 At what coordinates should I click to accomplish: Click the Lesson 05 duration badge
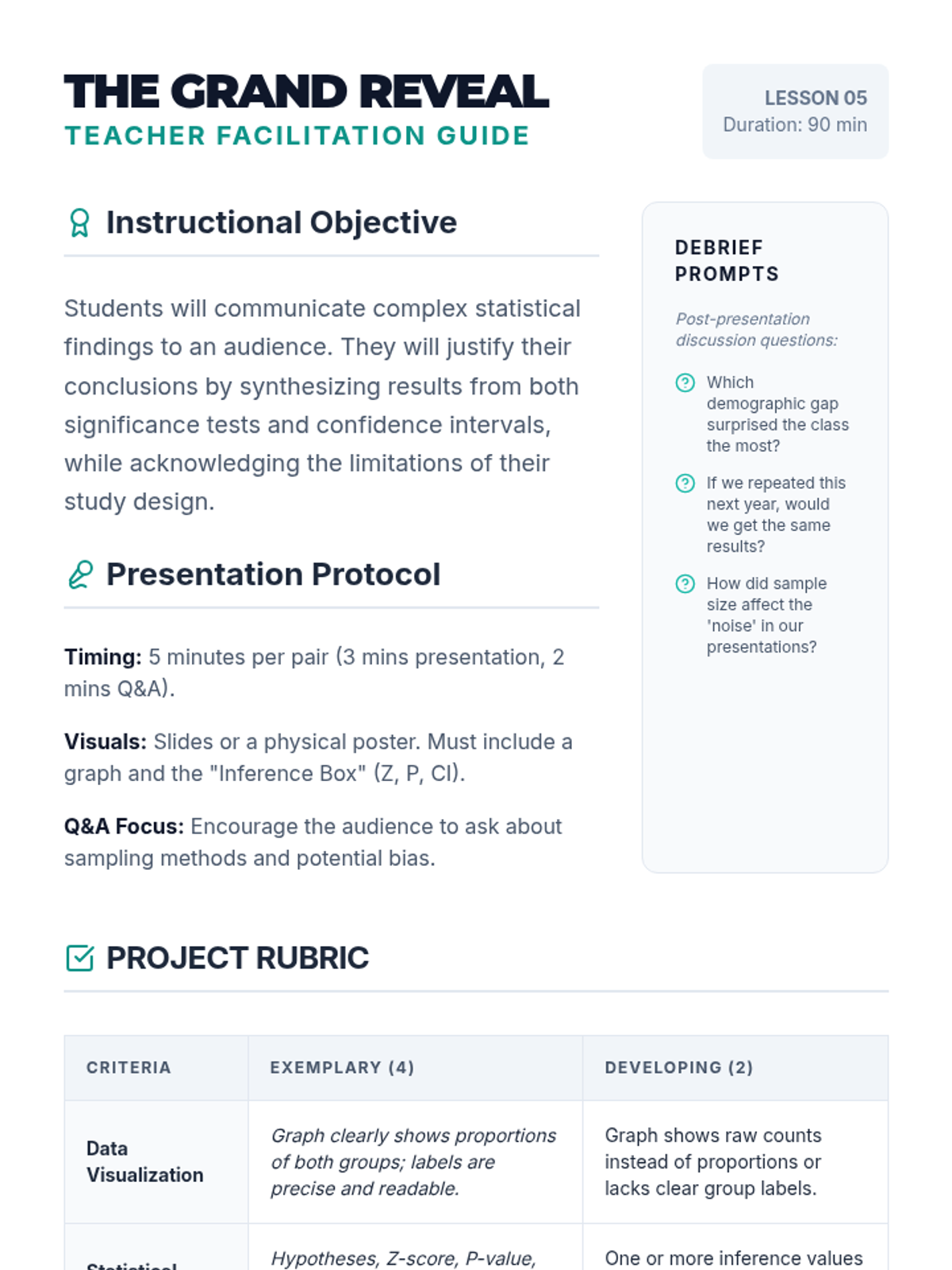(795, 111)
